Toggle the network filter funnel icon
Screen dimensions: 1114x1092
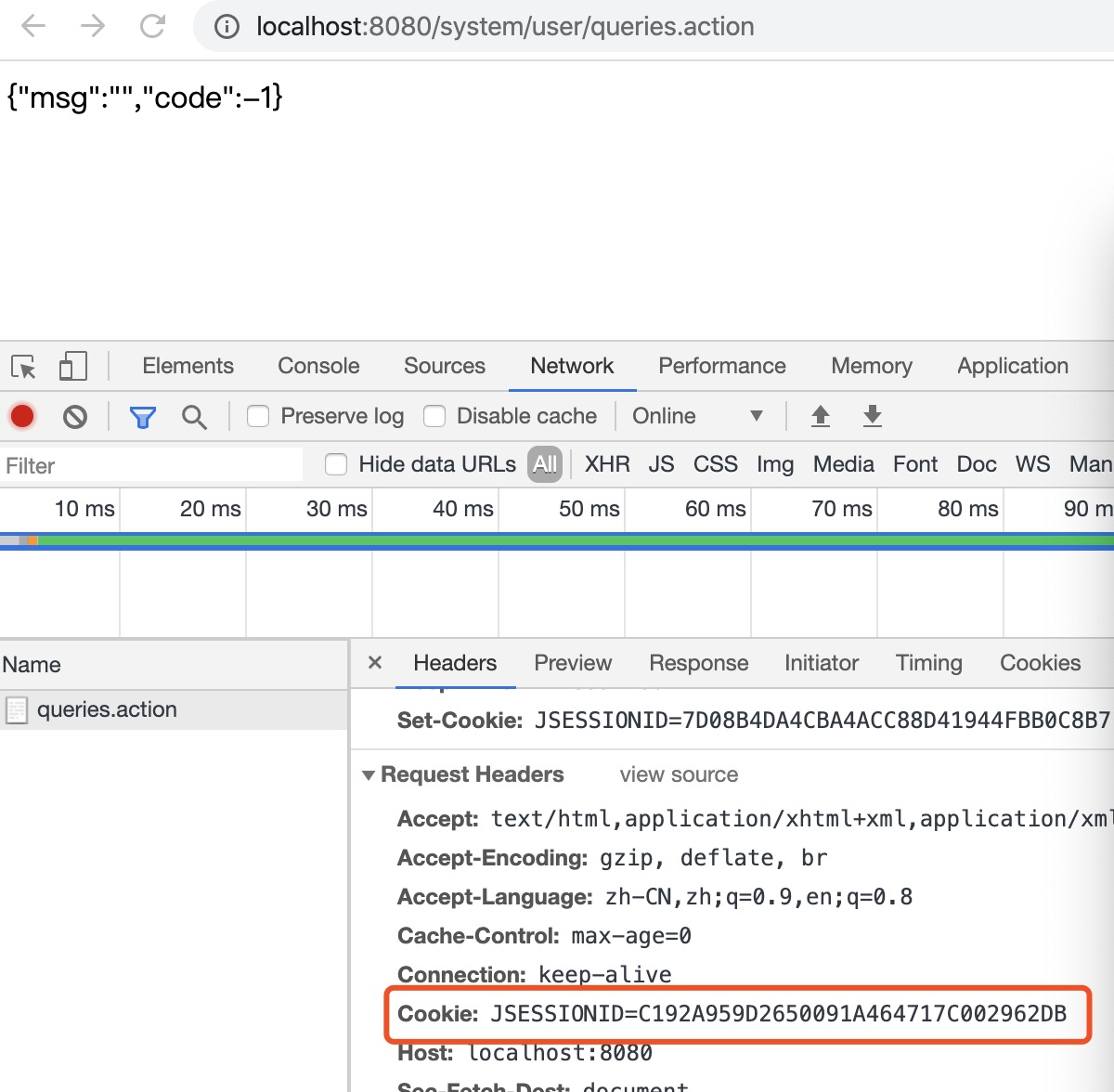coord(142,418)
